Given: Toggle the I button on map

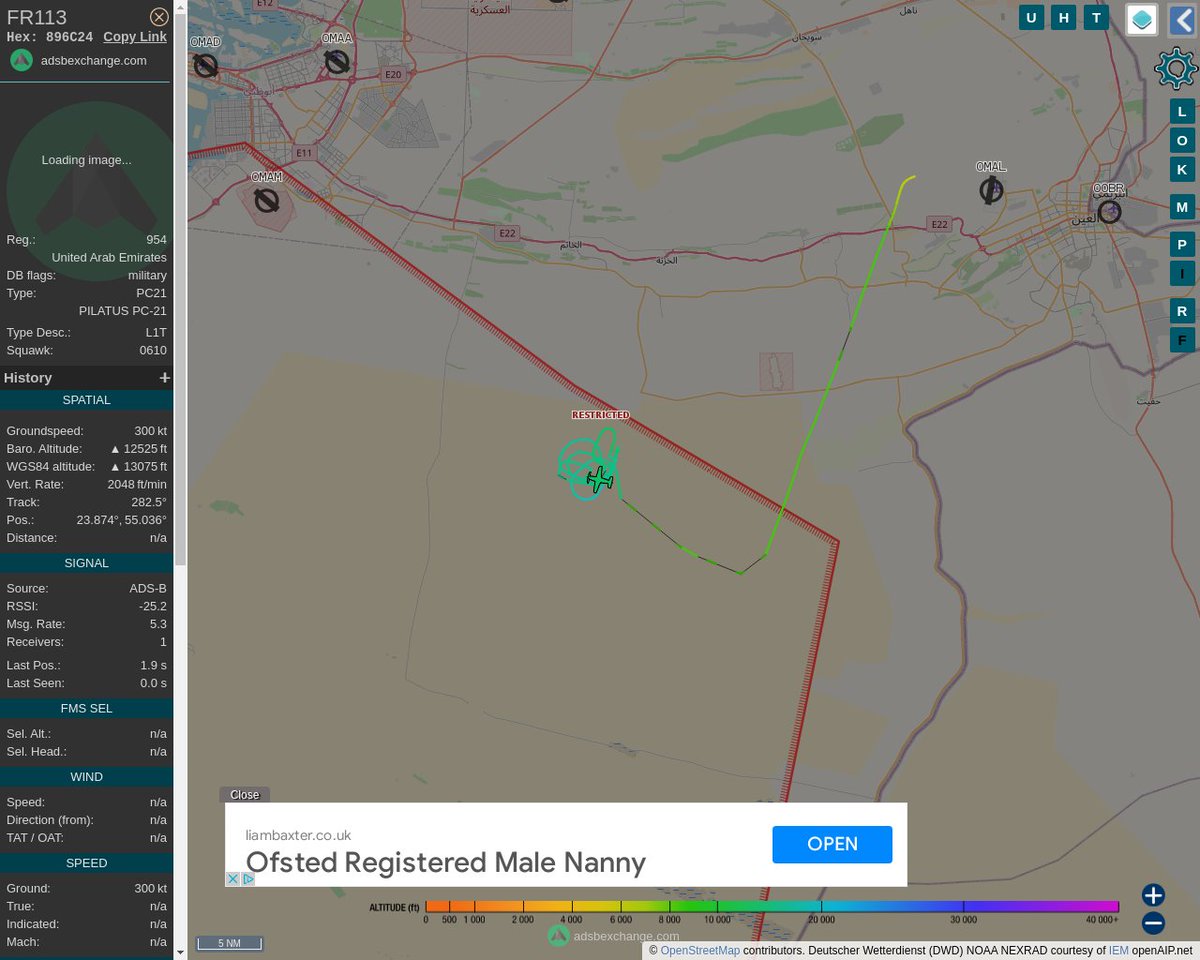Looking at the screenshot, I should (1182, 274).
